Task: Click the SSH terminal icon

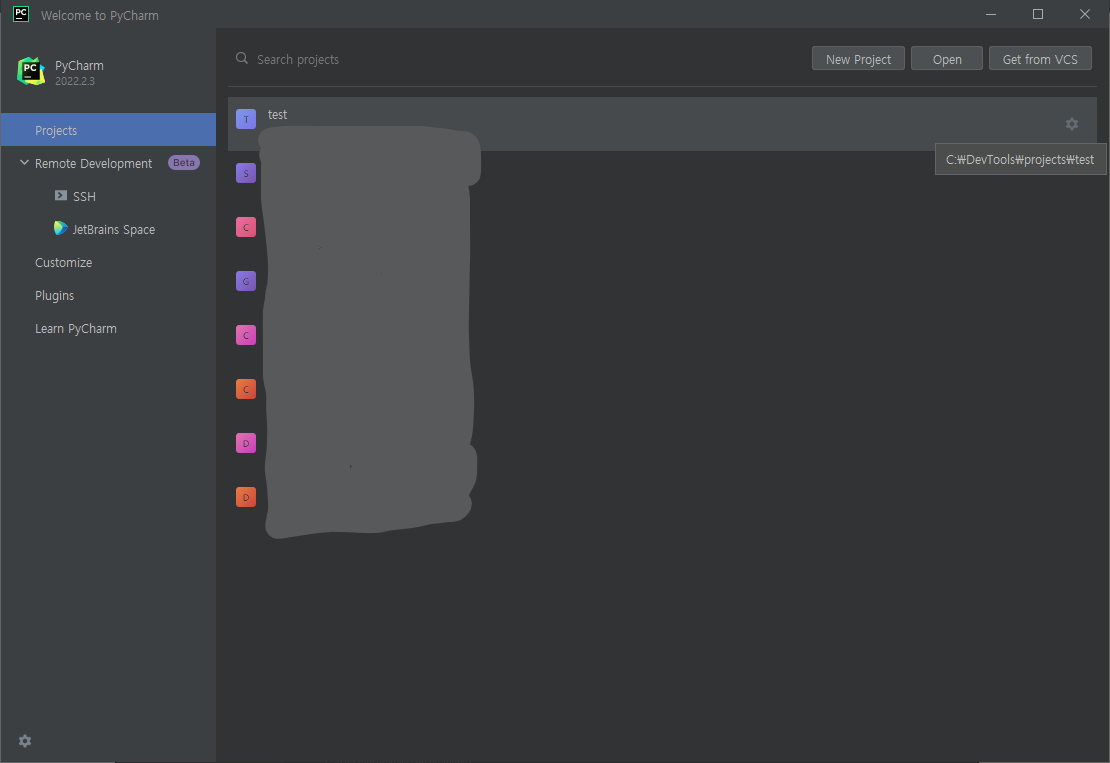Action: [61, 195]
